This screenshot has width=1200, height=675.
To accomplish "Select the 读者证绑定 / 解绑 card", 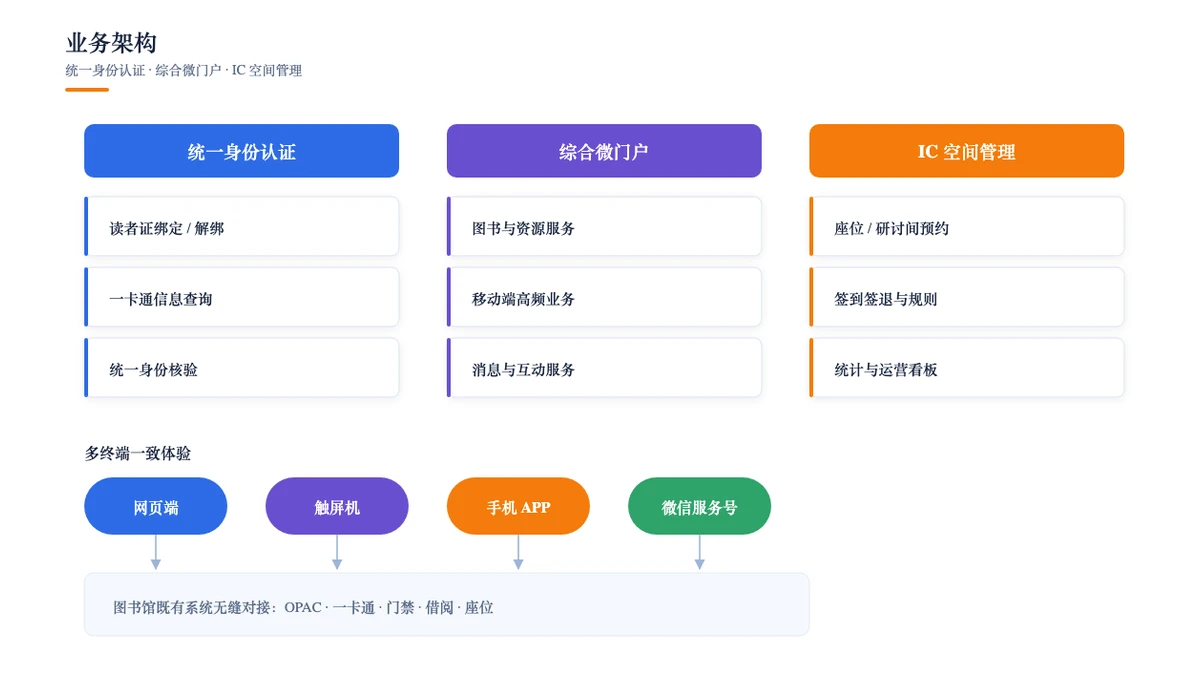I will tap(241, 226).
